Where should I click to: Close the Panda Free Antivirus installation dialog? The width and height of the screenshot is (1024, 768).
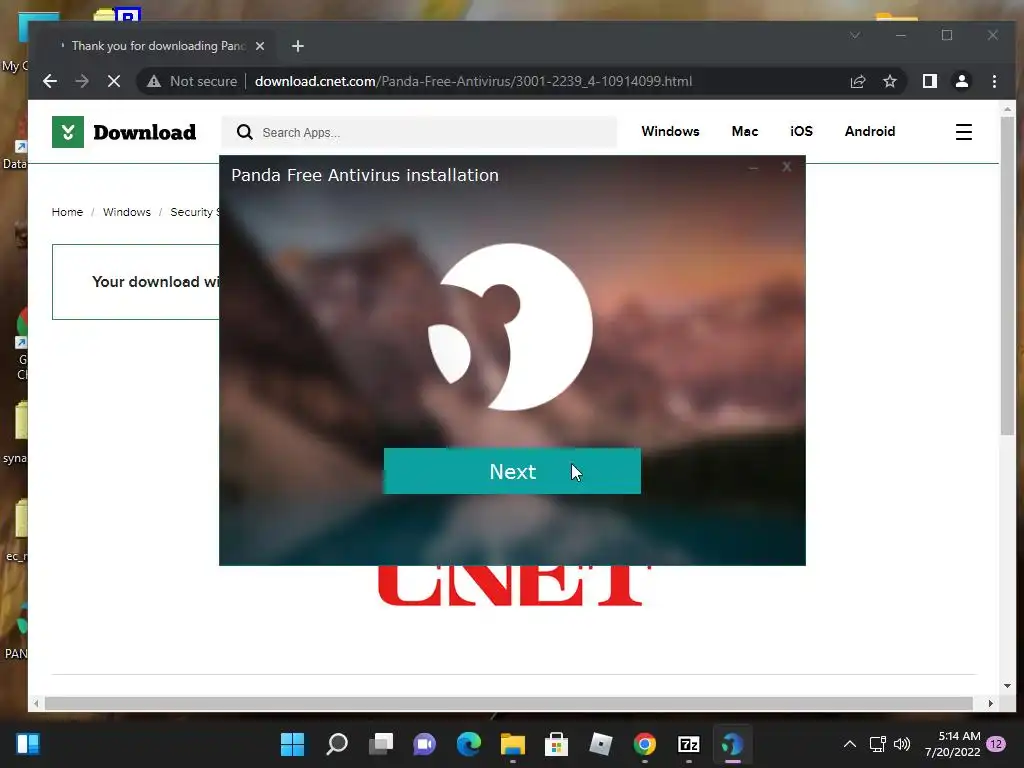(x=786, y=167)
